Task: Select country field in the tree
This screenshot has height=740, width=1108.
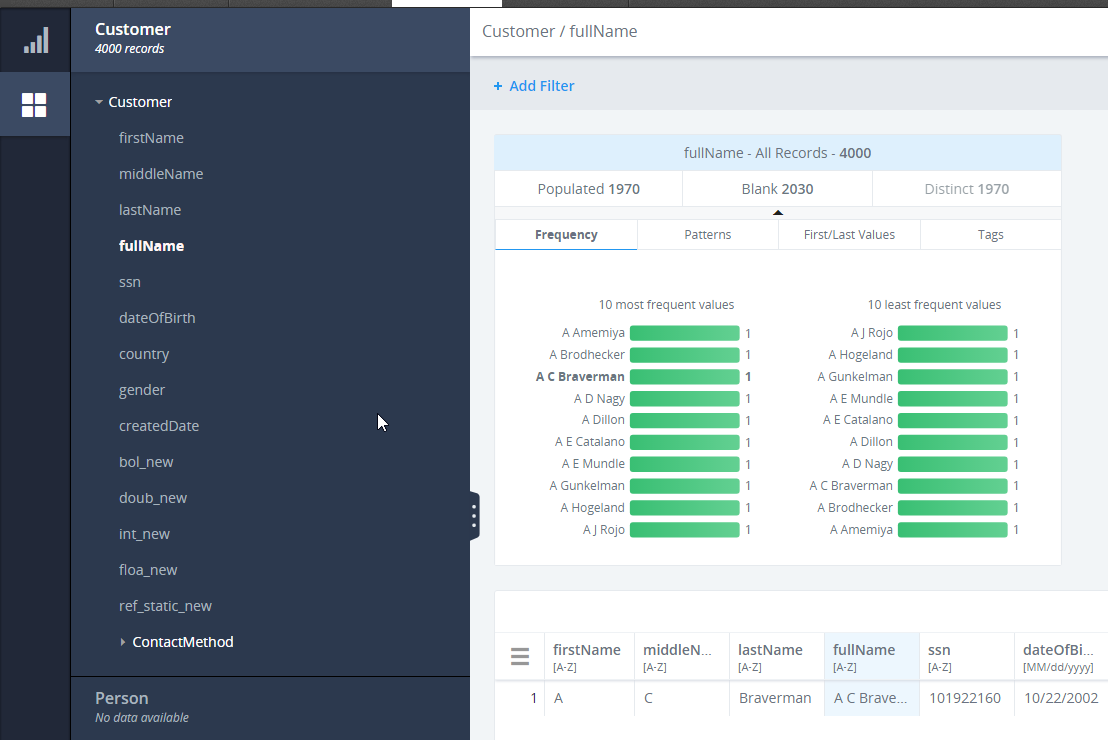Action: [x=144, y=354]
